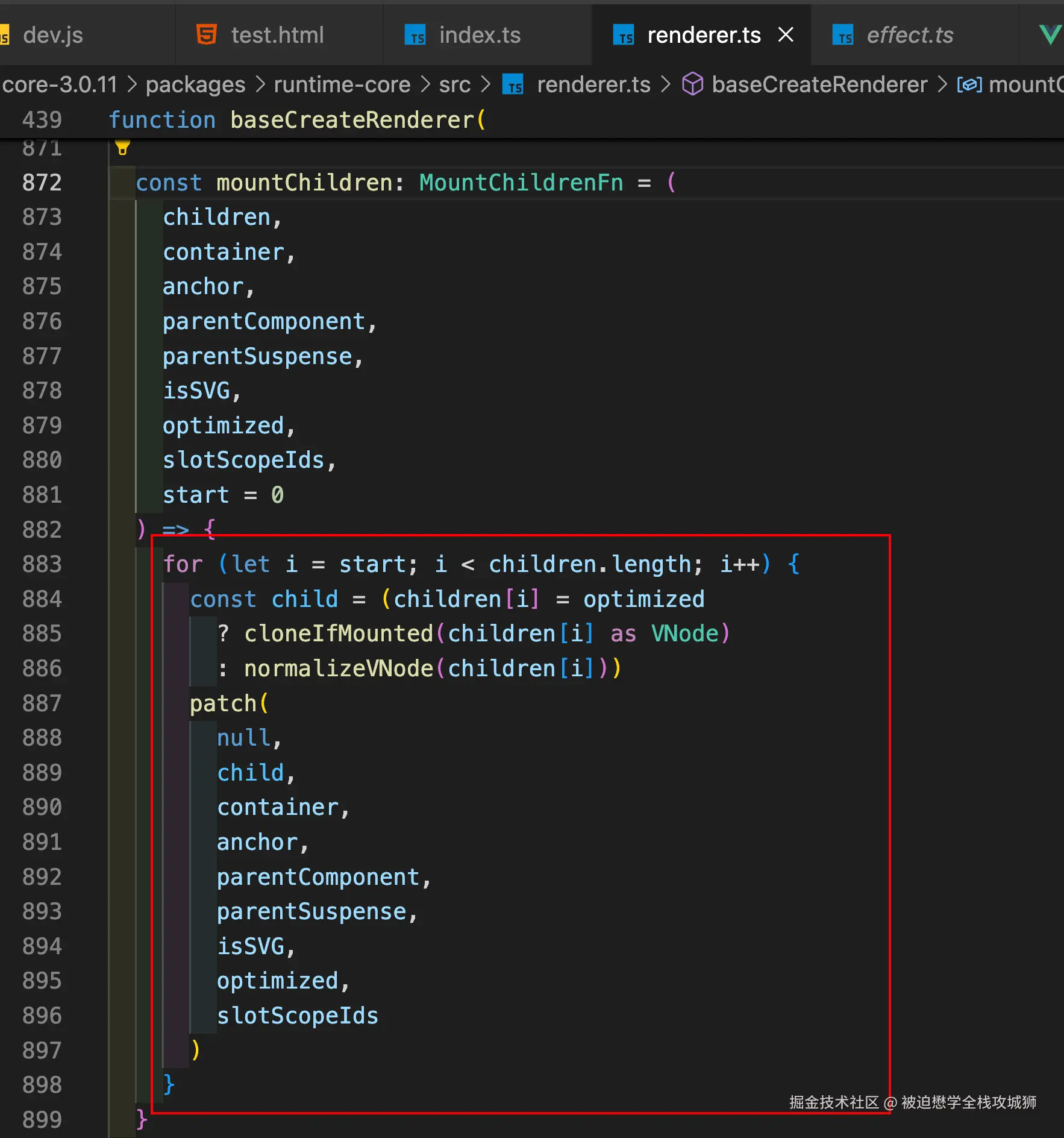Click the TypeScript icon on renderer.ts tab
Screen dimensions: 1064x1138
point(624,35)
